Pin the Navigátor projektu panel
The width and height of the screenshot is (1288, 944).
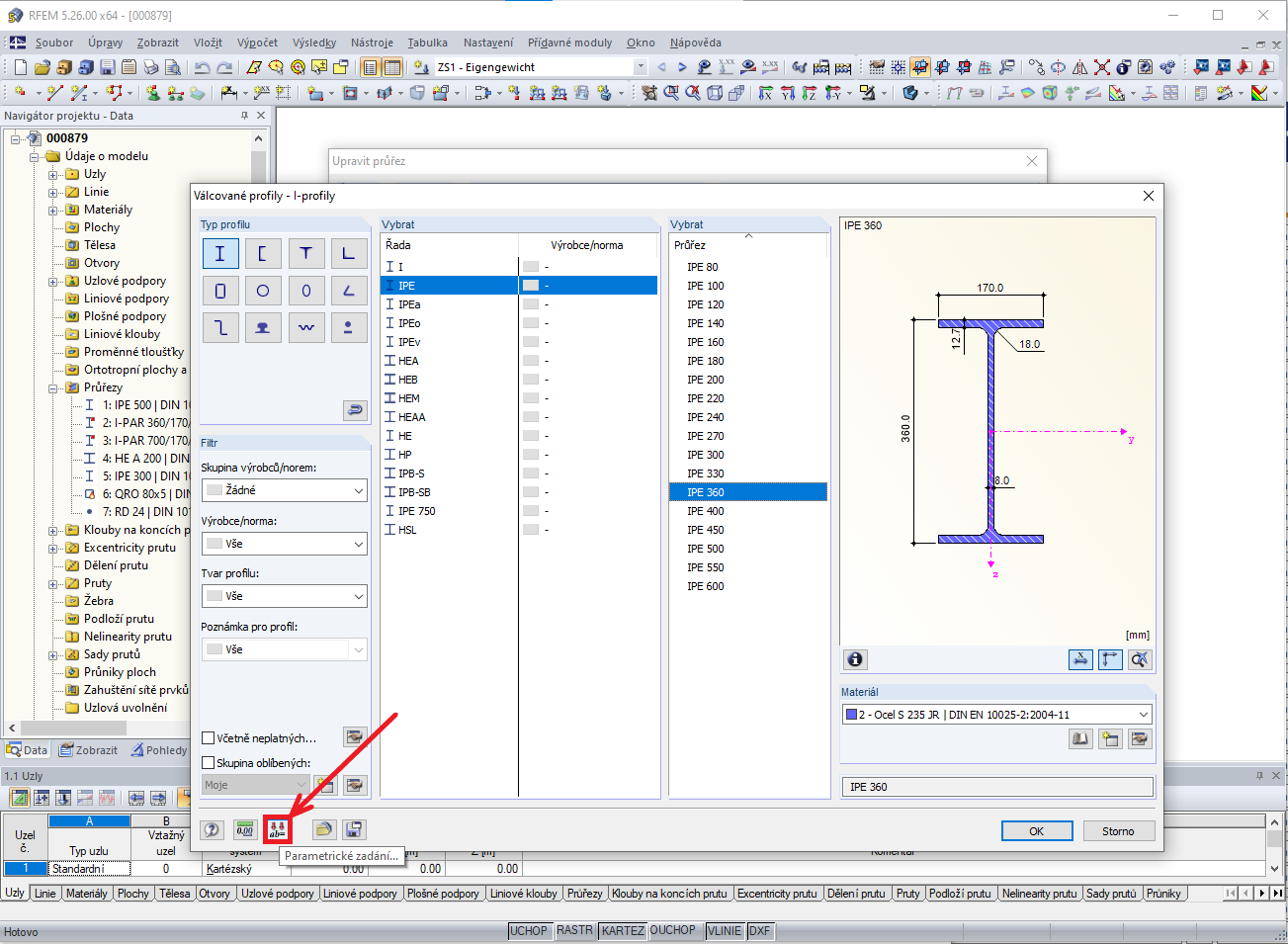pos(244,116)
